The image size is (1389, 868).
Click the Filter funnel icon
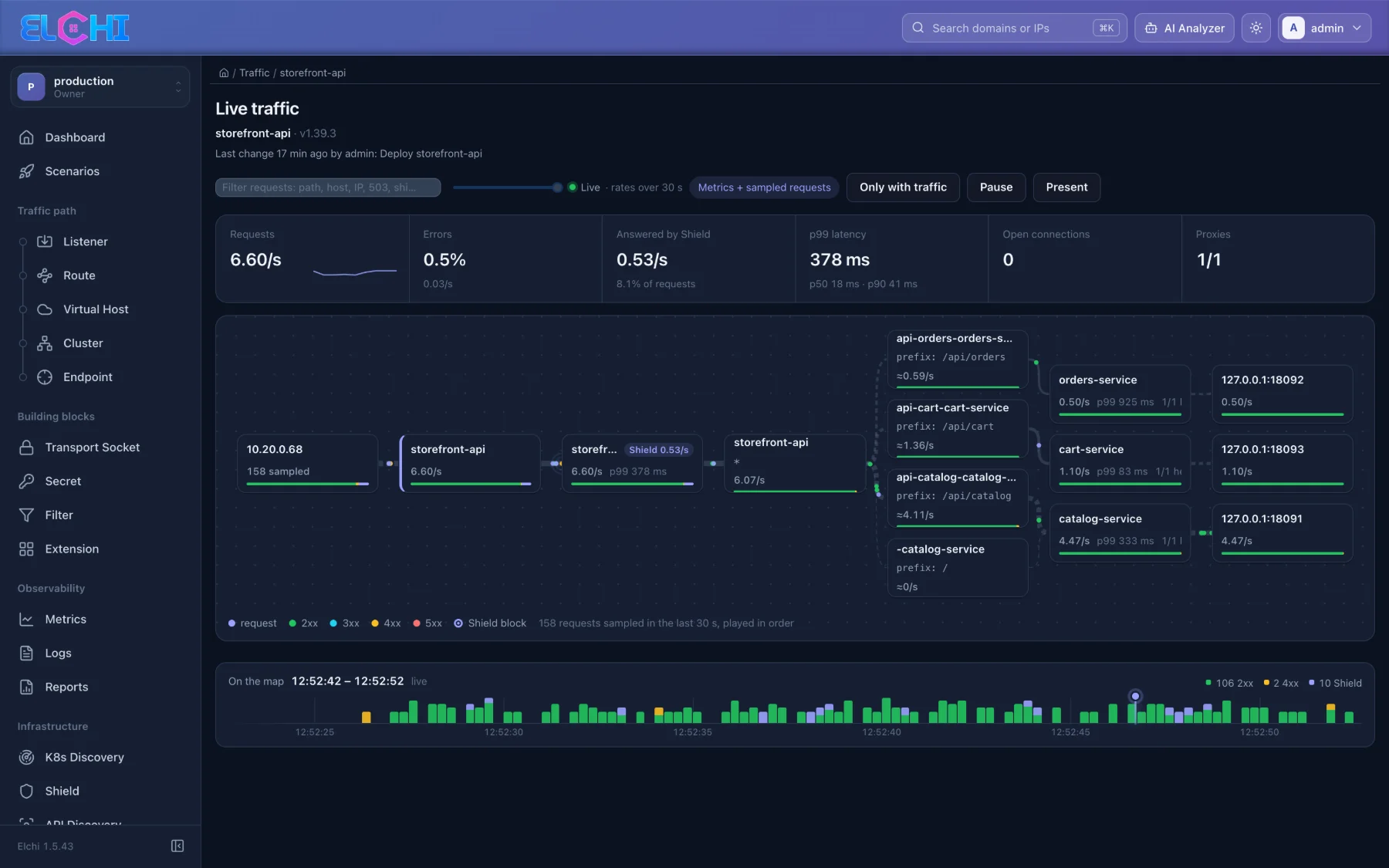[26, 515]
